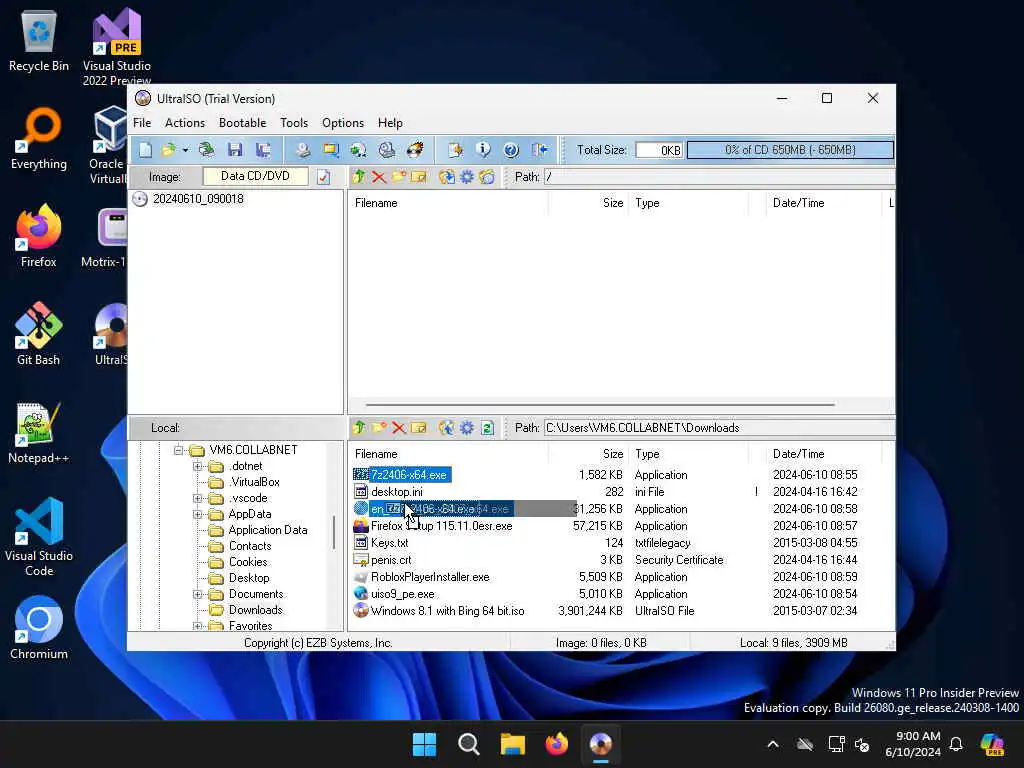The image size is (1024, 768).
Task: Expand the Favorites folder node
Action: click(x=197, y=626)
